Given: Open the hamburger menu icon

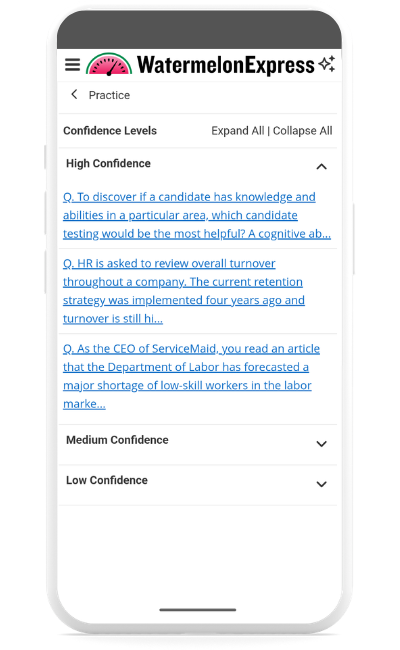Looking at the screenshot, I should (x=73, y=65).
